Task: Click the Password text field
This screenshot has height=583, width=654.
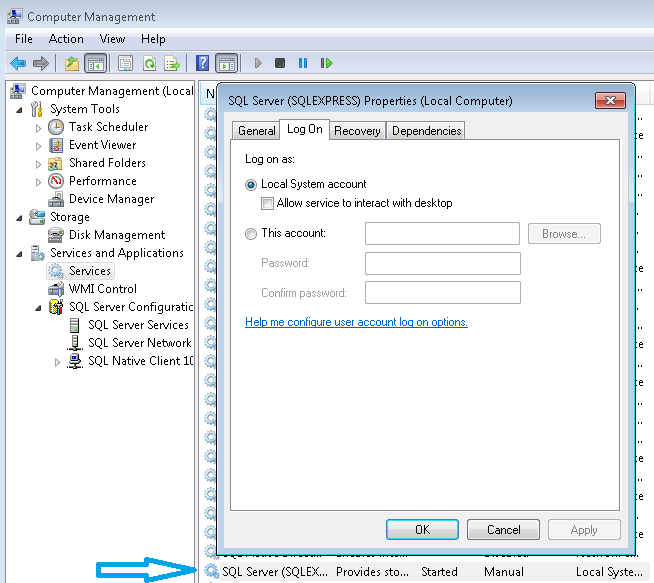Action: tap(443, 263)
